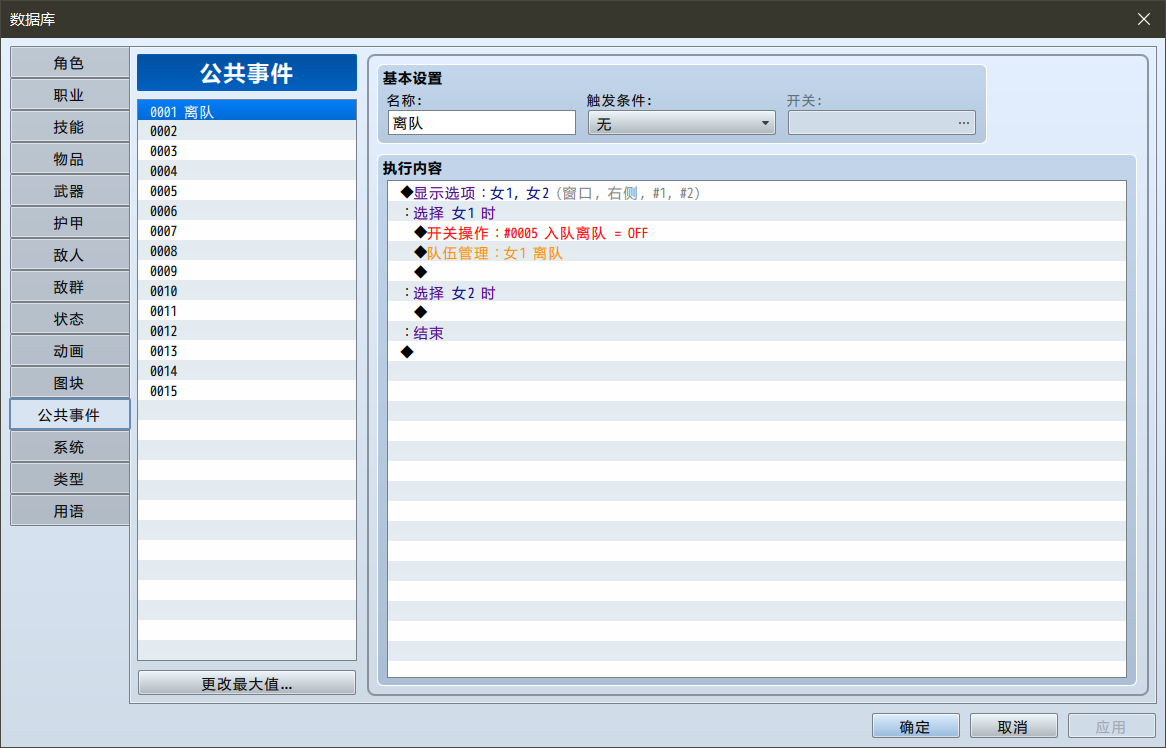Click the 开关 selector ellipsis field
Screen dimensions: 1166x748
click(881, 123)
